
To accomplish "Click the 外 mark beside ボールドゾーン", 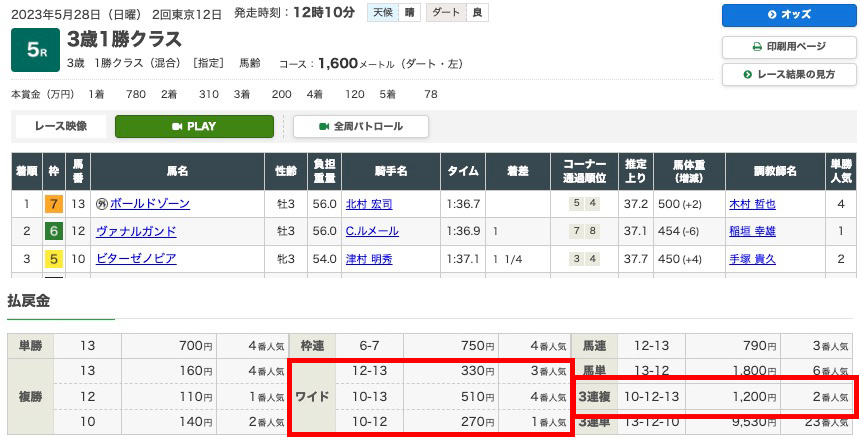I will tap(102, 204).
